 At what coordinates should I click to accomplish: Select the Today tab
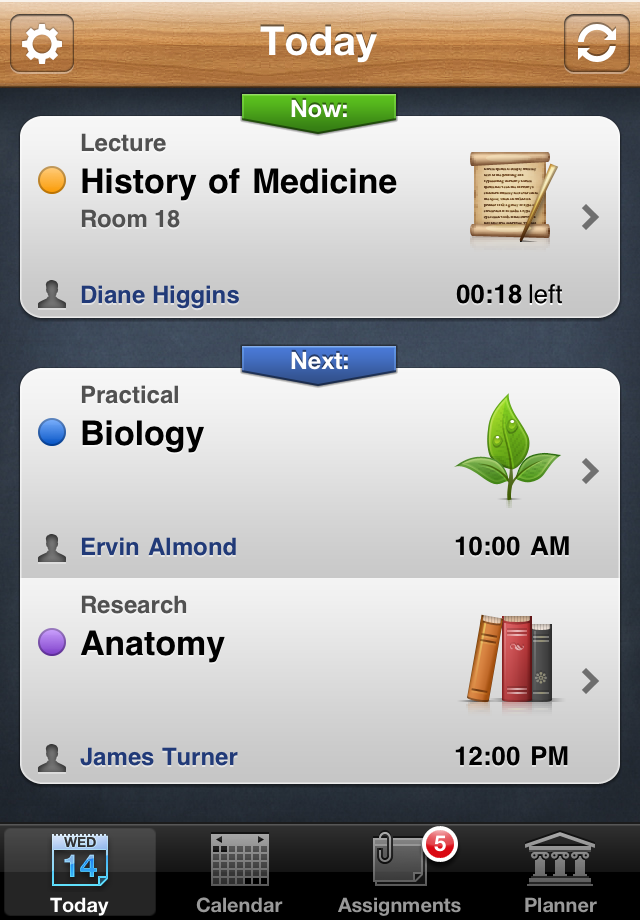click(79, 873)
